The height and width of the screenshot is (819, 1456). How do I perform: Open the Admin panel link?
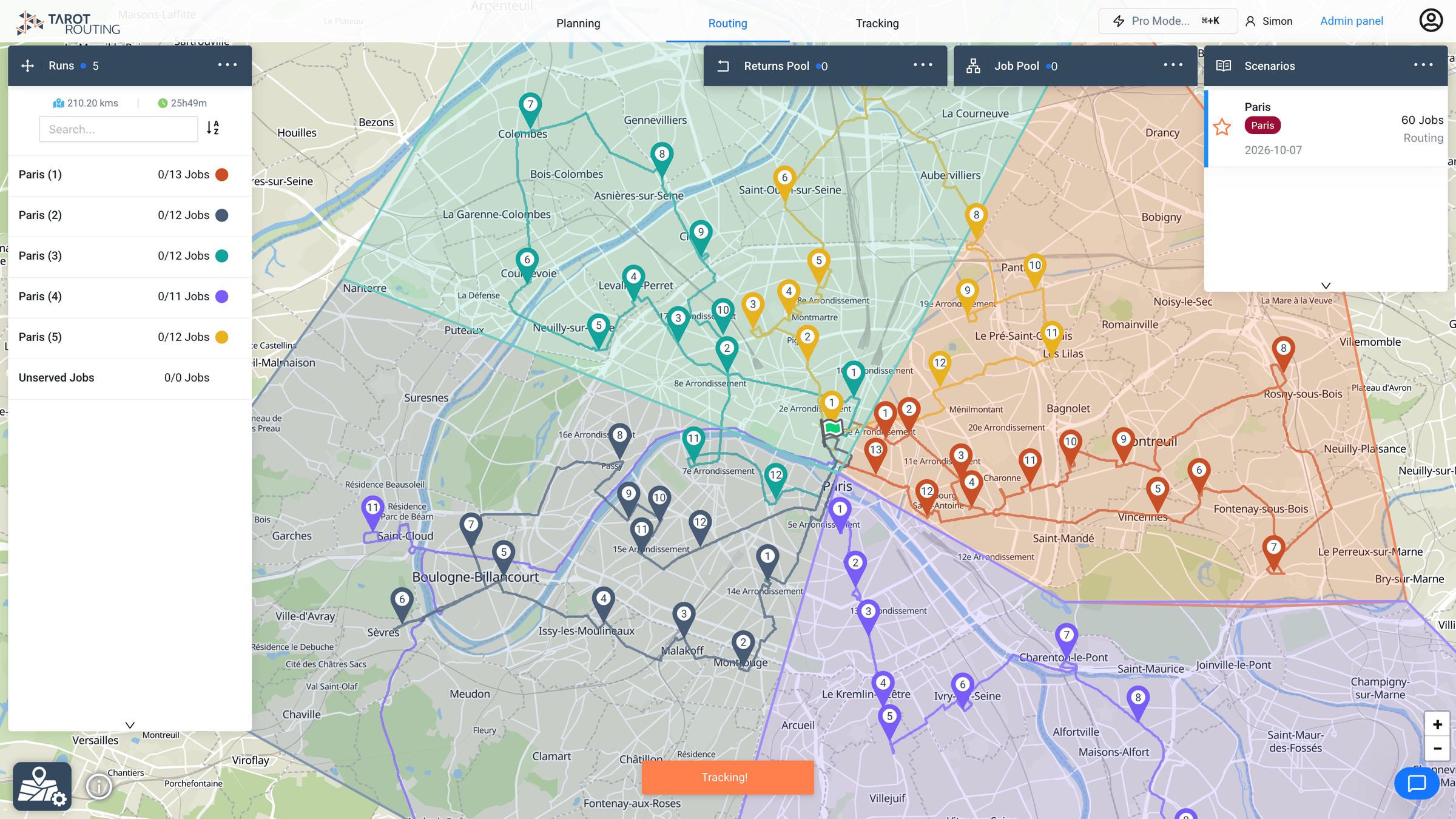[x=1352, y=21]
